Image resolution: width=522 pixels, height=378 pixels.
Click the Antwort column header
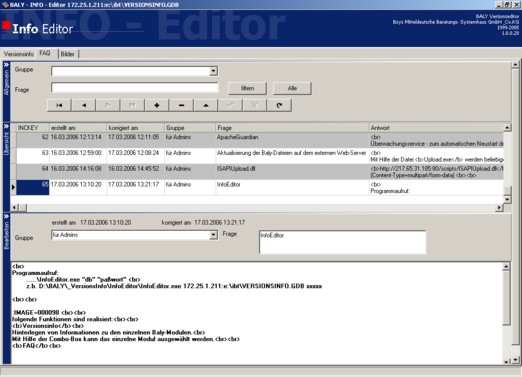coord(436,128)
